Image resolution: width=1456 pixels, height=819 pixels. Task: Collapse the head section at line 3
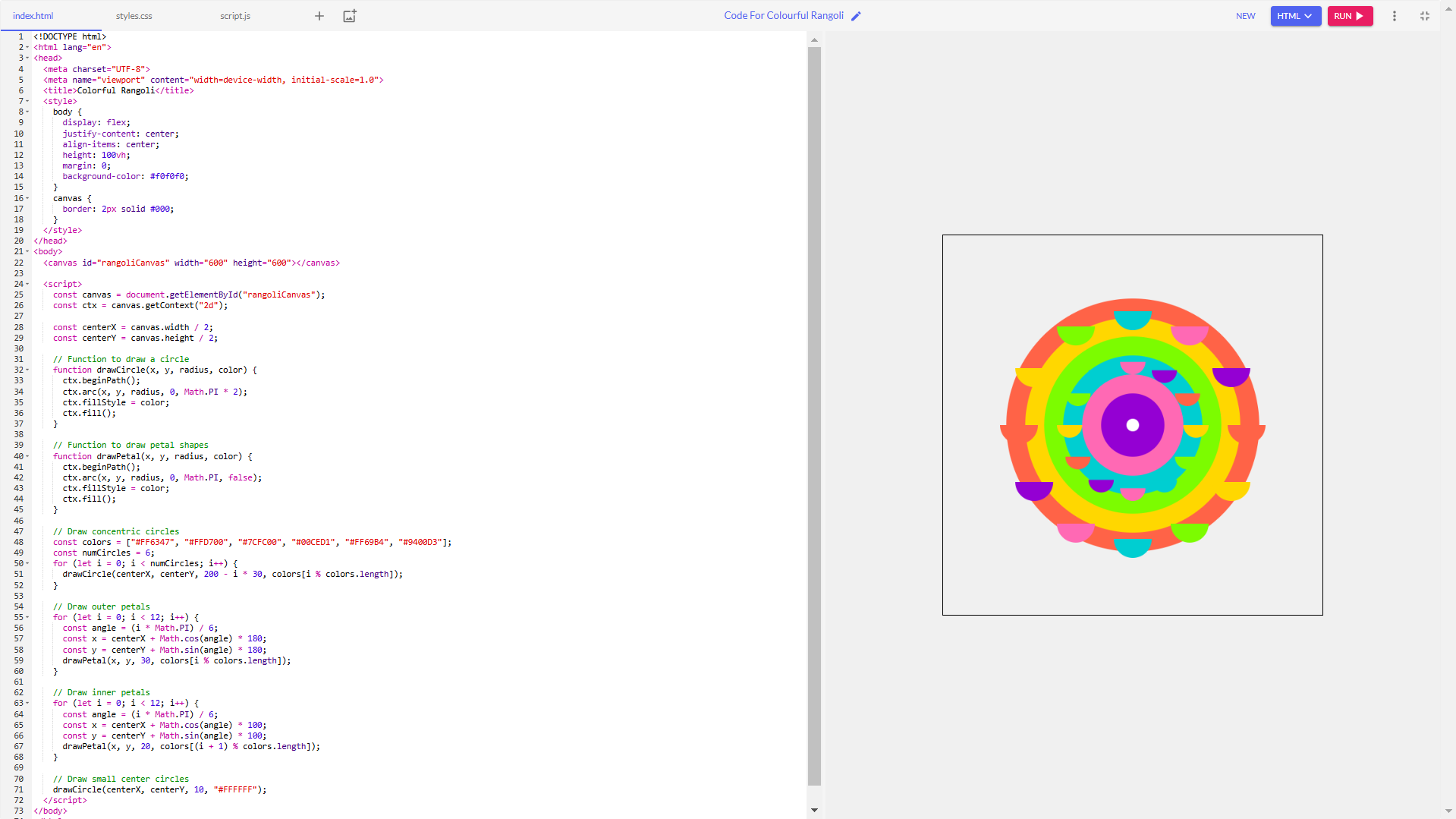(28, 58)
